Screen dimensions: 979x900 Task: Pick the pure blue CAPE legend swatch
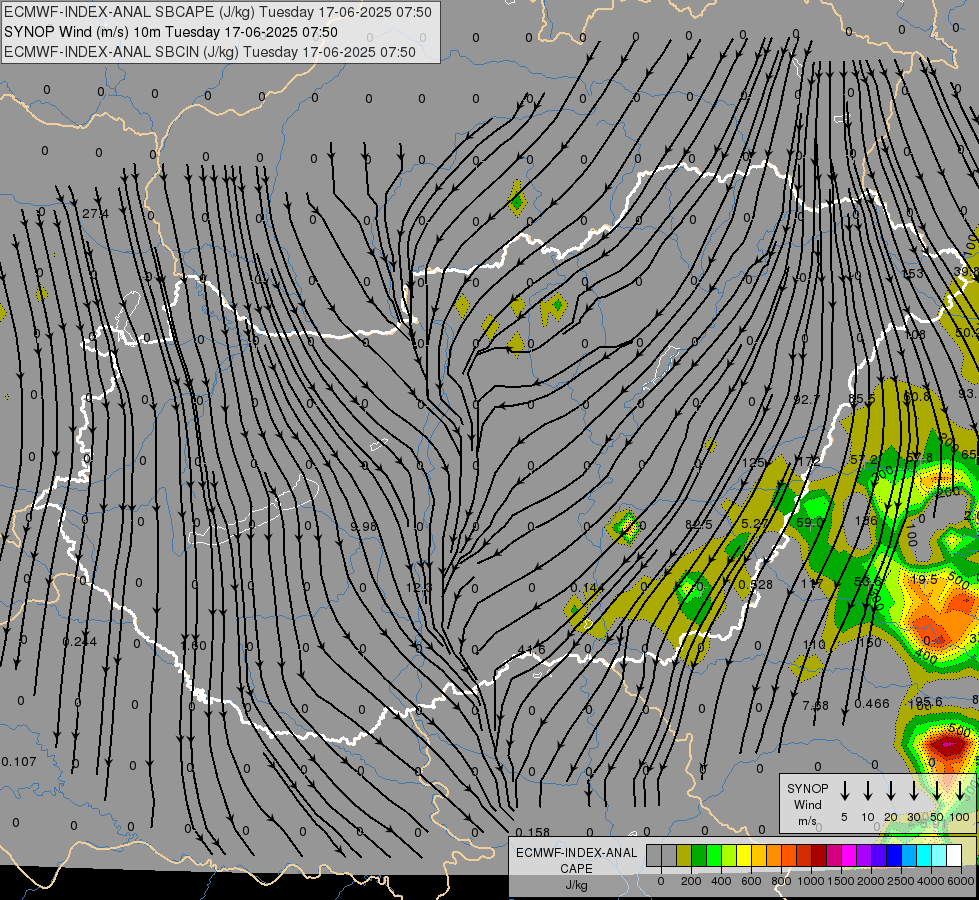893,855
